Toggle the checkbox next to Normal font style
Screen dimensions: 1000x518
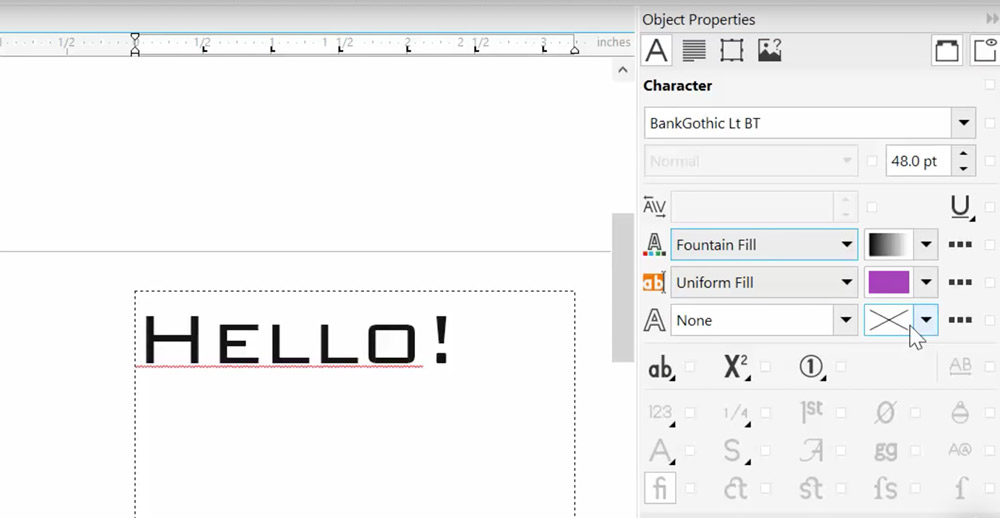pyautogui.click(x=872, y=161)
